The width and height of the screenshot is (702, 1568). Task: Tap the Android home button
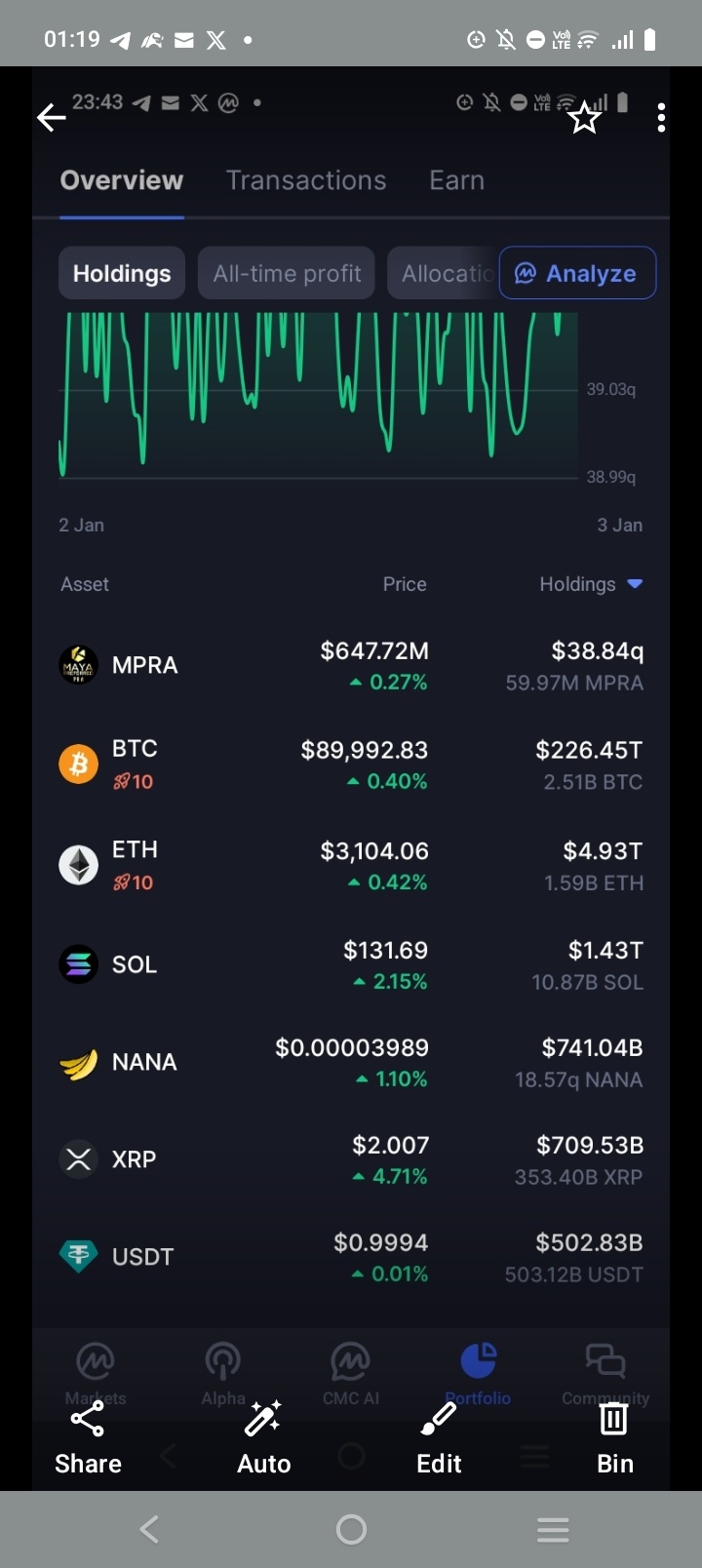point(351,1529)
